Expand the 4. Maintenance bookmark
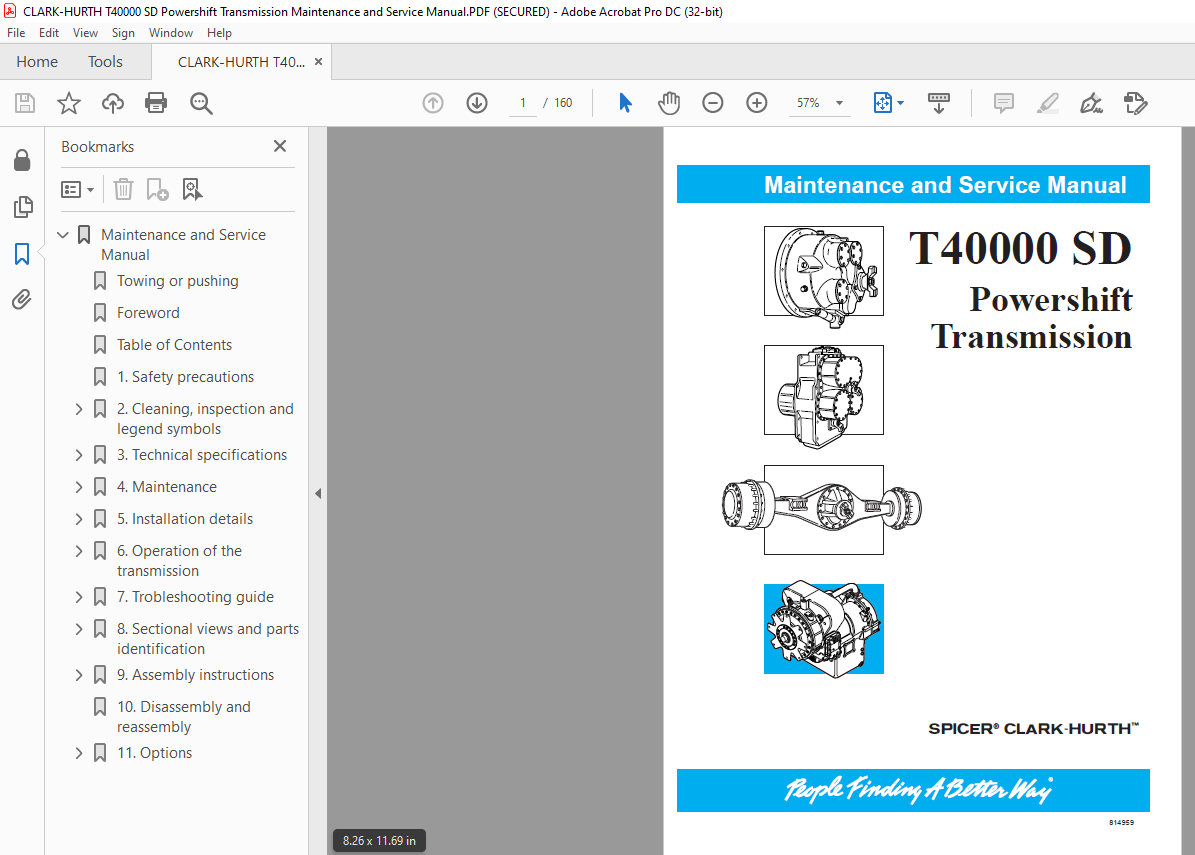Viewport: 1195px width, 855px height. (79, 487)
